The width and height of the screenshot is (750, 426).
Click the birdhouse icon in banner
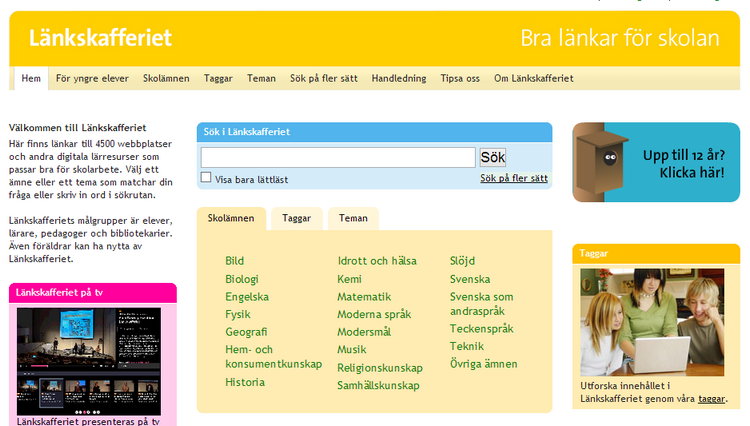click(x=602, y=164)
